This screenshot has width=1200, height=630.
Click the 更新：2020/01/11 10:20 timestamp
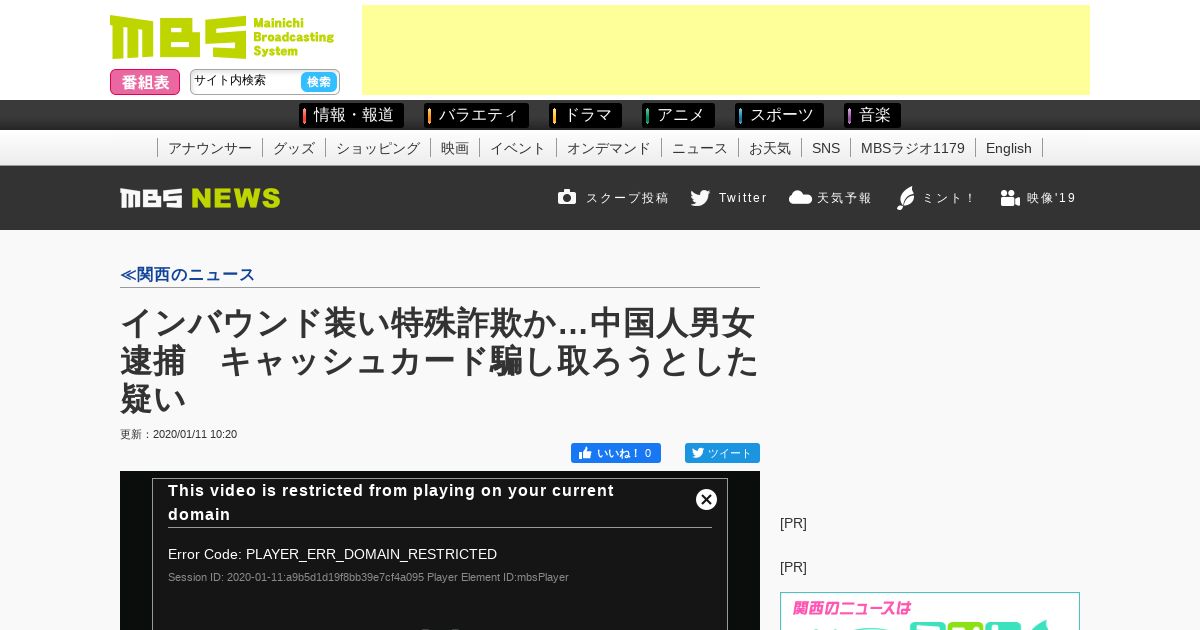click(179, 434)
